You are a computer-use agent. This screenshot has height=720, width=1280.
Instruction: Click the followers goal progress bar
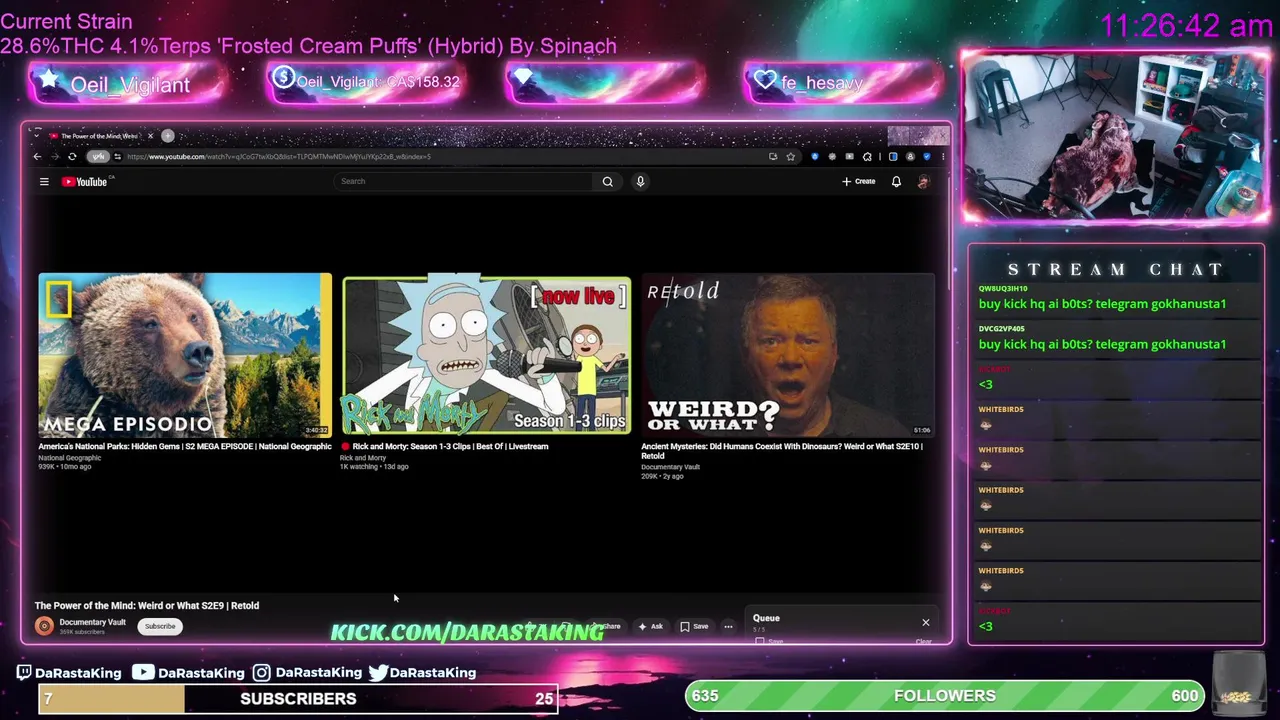click(945, 696)
